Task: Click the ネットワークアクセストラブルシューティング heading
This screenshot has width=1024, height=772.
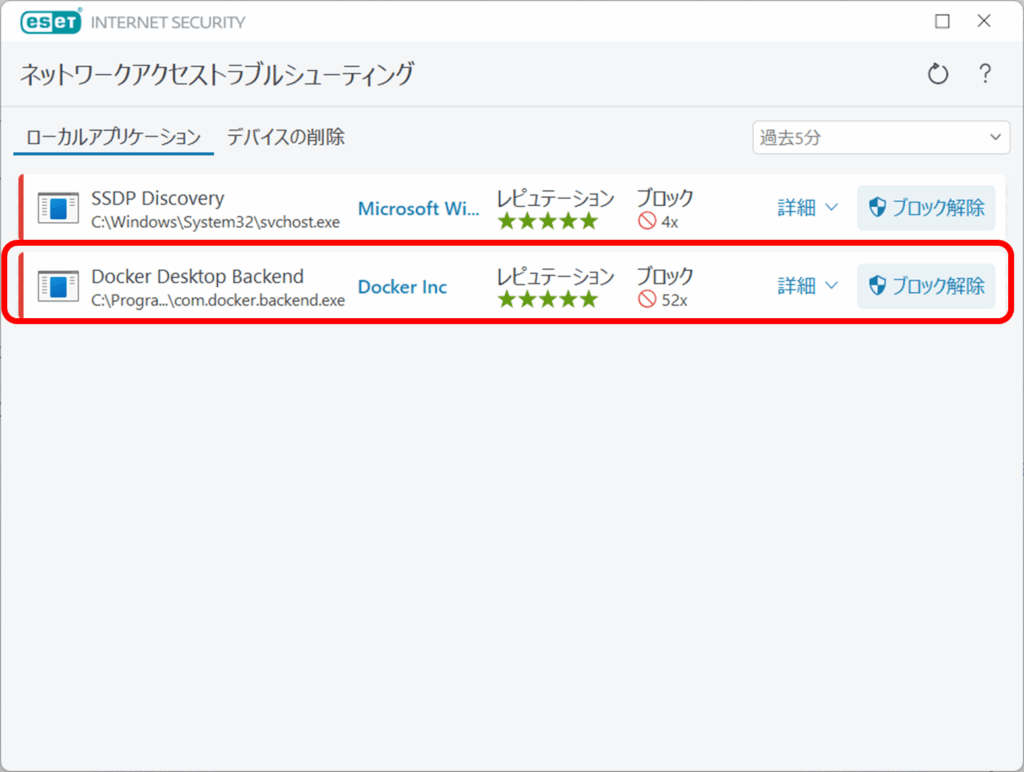Action: click(x=217, y=74)
